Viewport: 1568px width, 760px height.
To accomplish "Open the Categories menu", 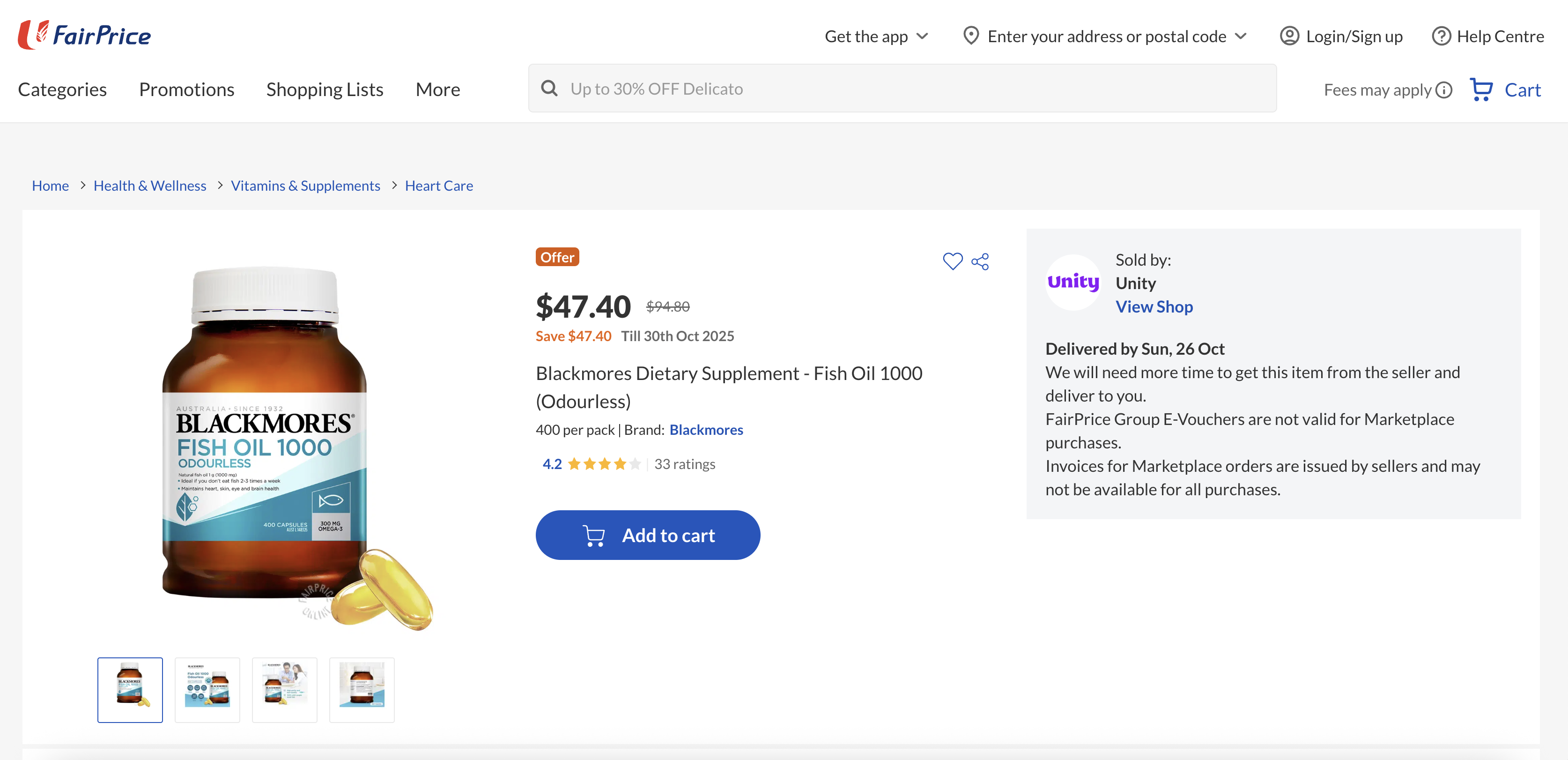I will [62, 89].
